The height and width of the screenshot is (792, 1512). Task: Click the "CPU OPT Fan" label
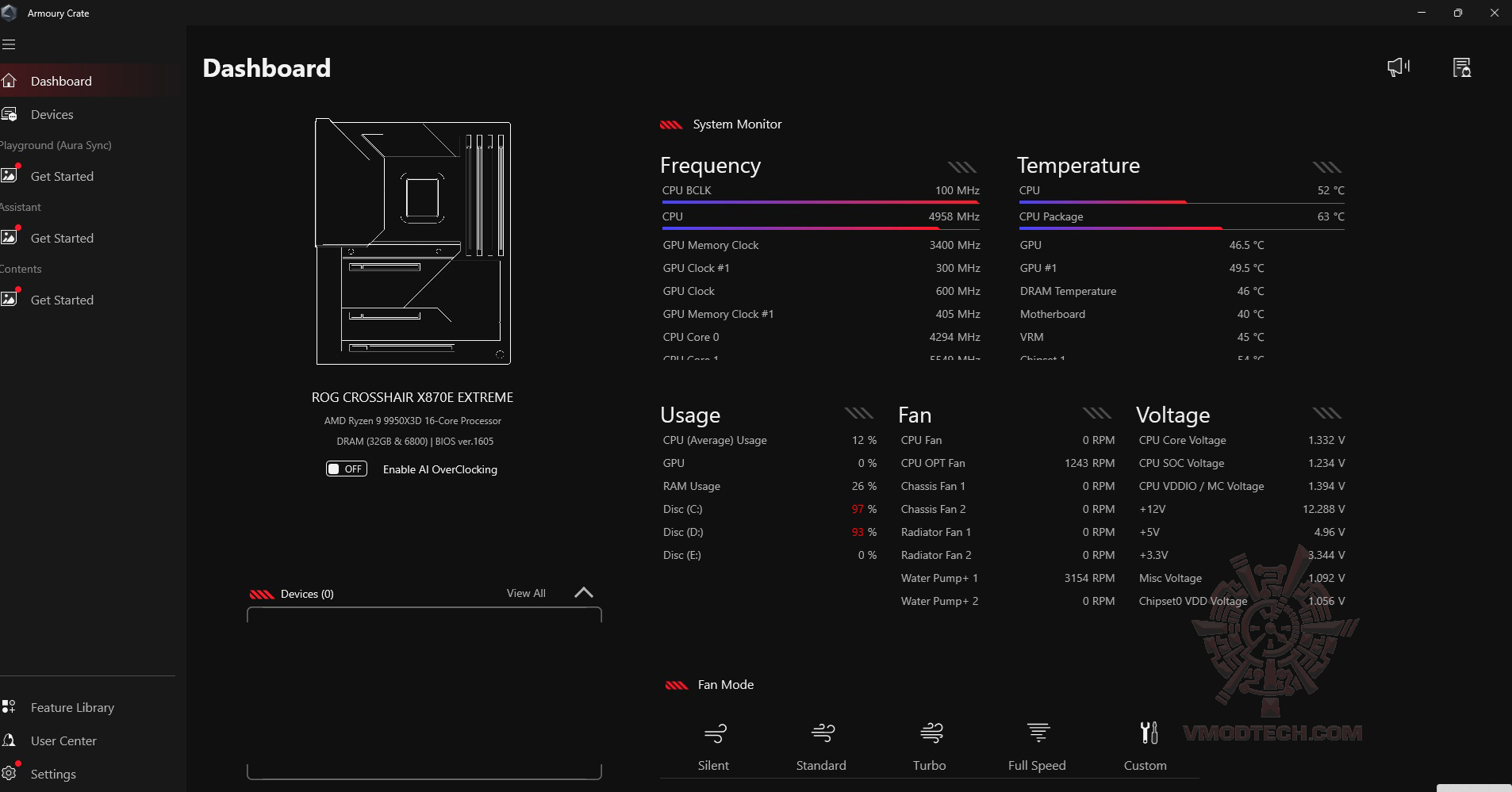[933, 463]
